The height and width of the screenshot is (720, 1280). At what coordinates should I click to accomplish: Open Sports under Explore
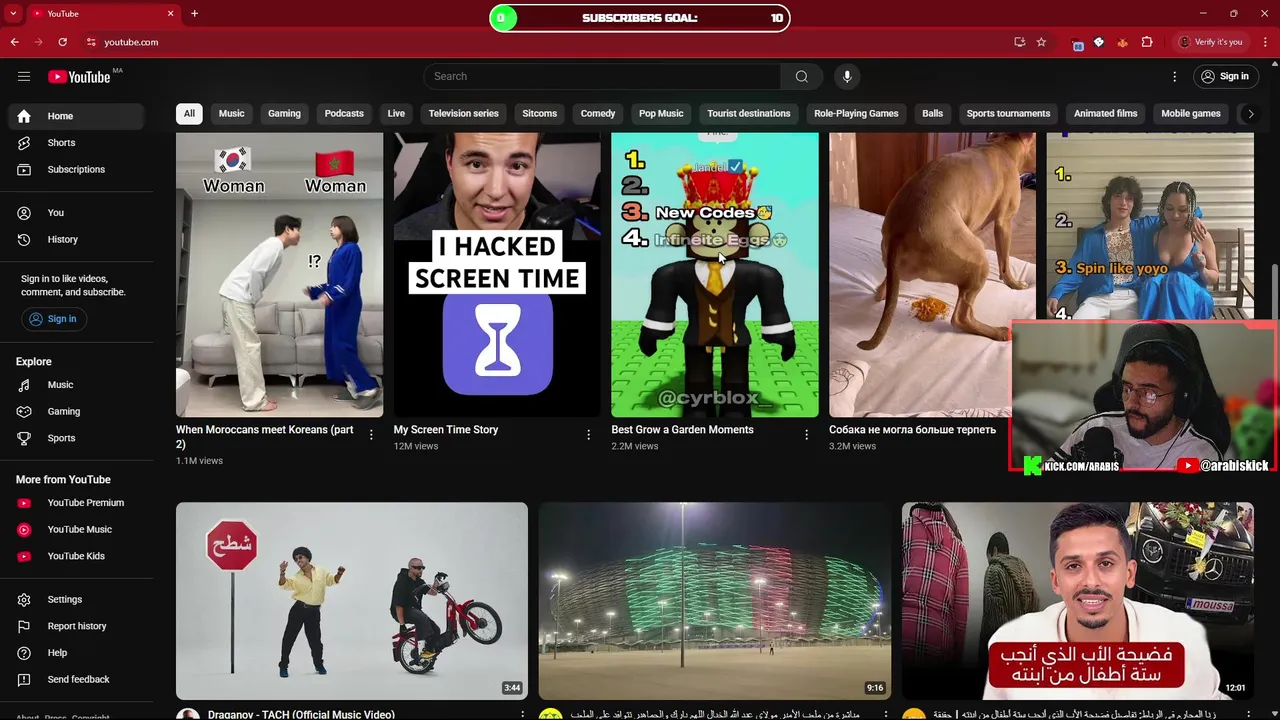tap(76, 438)
